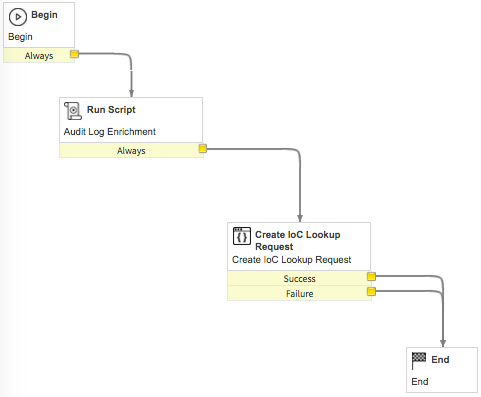Select the bold 'End' node title
Screen dimensions: 481x397
[x=440, y=359]
